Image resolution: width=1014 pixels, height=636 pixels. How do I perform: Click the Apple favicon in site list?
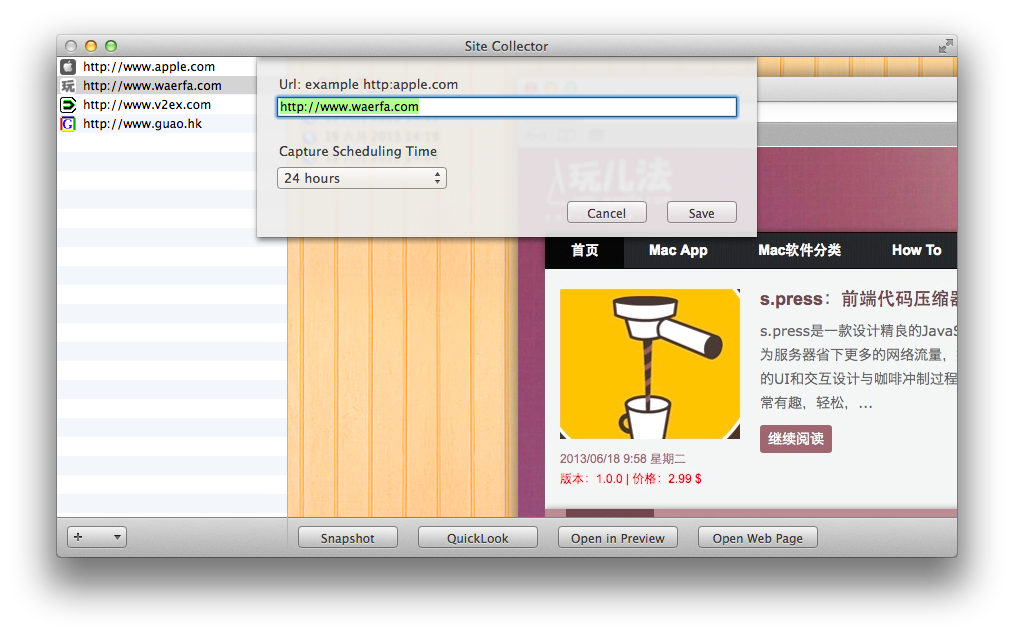click(68, 67)
